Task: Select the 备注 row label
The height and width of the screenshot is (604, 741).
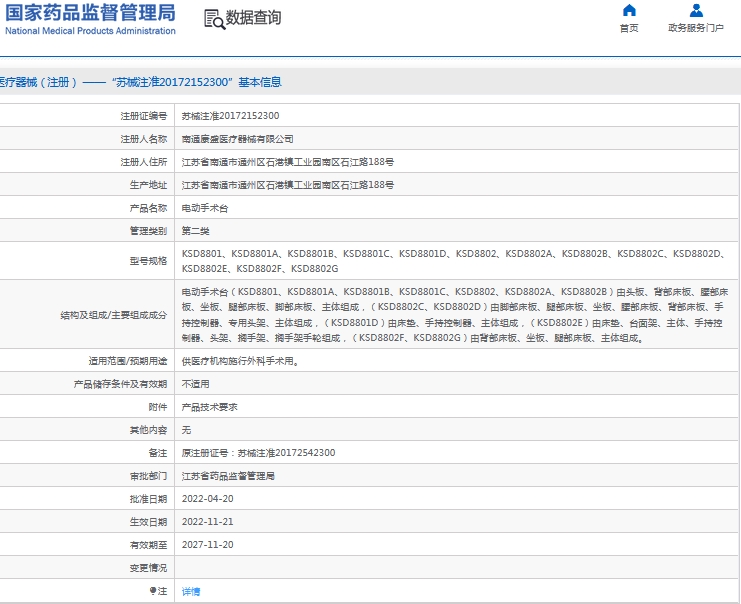Action: (x=158, y=453)
